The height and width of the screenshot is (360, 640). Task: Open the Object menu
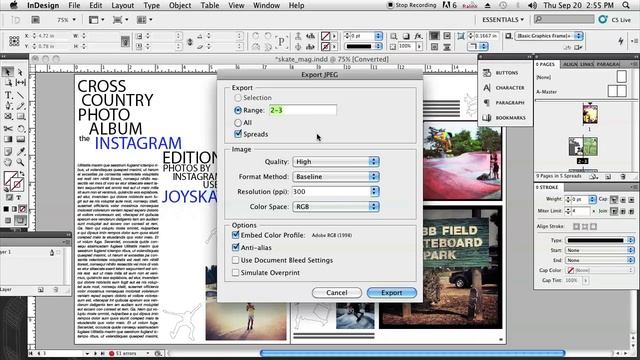point(180,5)
